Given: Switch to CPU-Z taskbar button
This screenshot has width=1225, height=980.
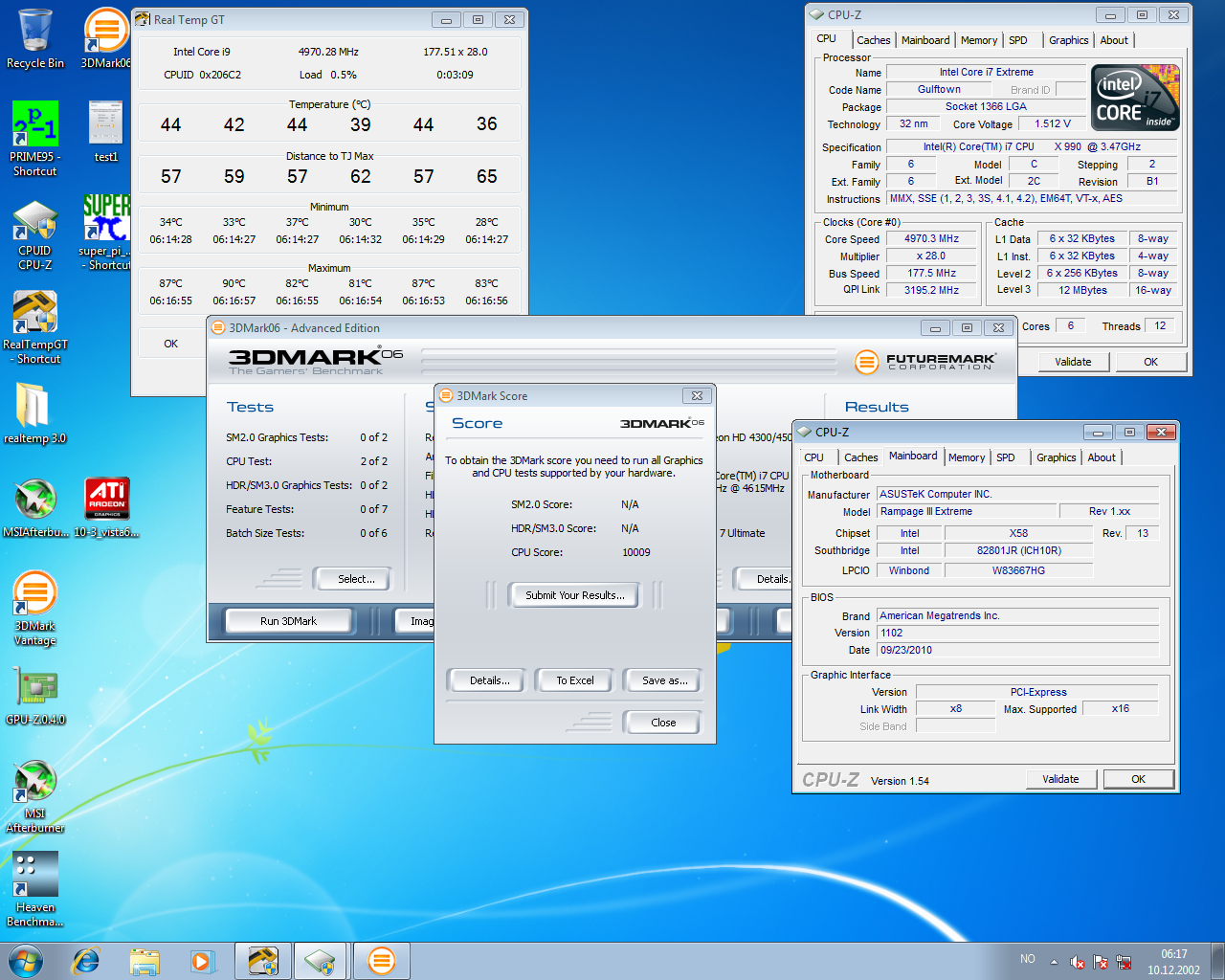Looking at the screenshot, I should [x=323, y=961].
